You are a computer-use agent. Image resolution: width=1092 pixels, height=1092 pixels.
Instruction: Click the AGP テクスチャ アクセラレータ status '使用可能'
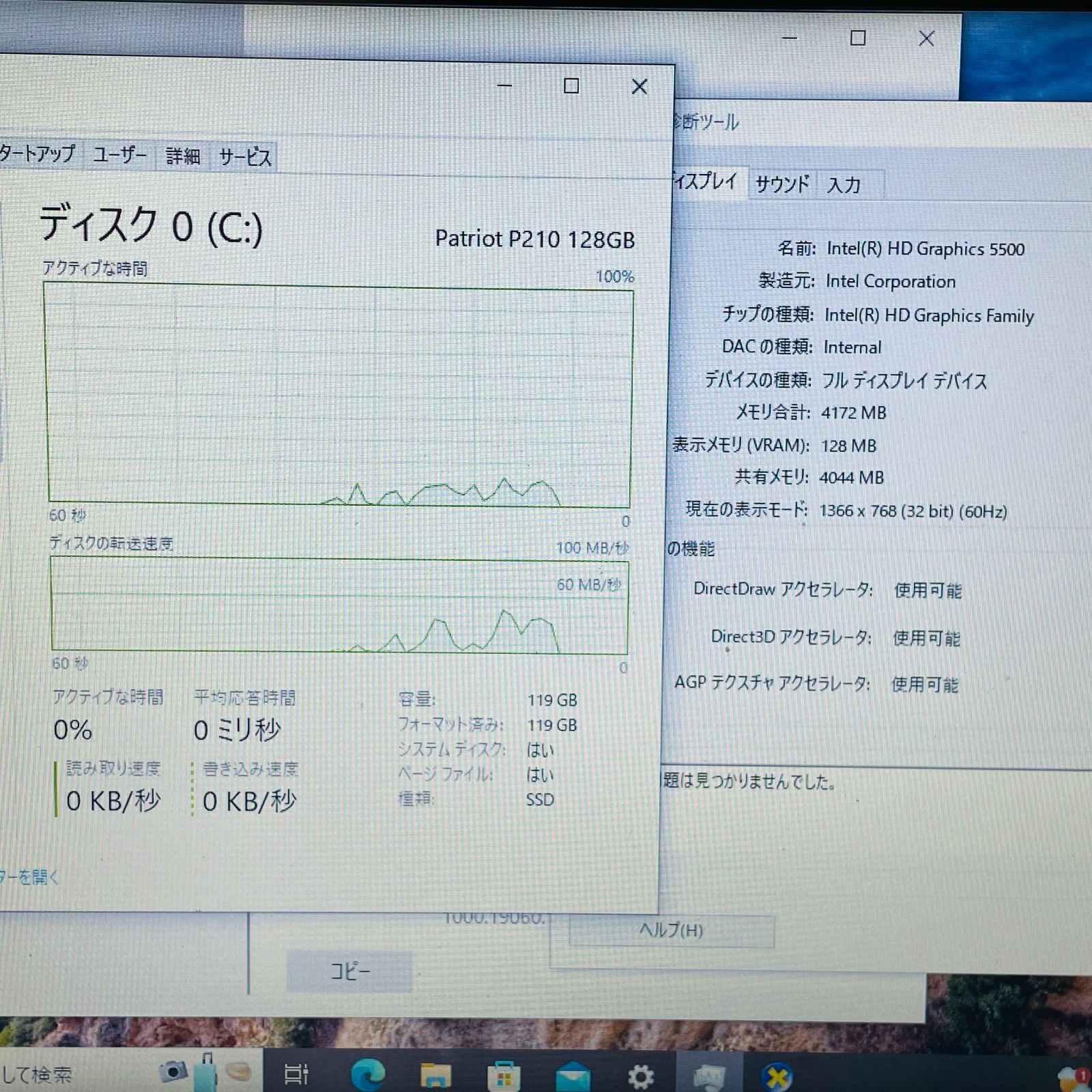coord(925,685)
